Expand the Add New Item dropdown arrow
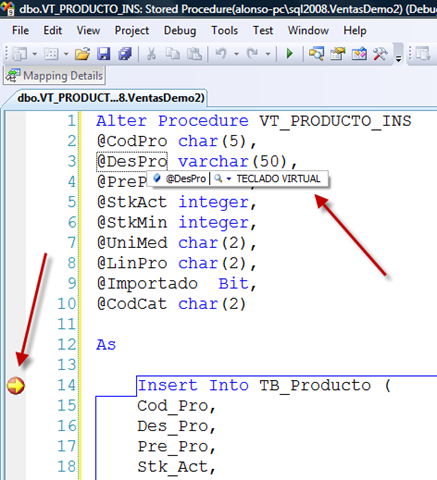Screen dimensions: 437x480 (x=66, y=54)
